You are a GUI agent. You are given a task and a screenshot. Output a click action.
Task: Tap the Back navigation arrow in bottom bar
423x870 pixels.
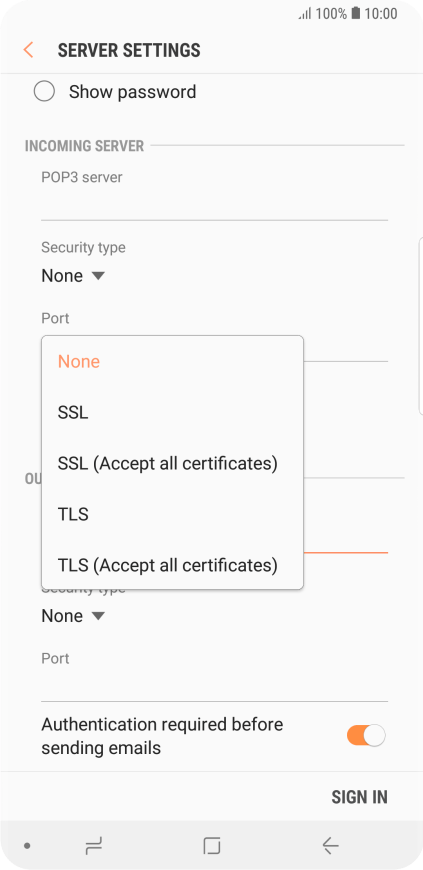click(330, 846)
